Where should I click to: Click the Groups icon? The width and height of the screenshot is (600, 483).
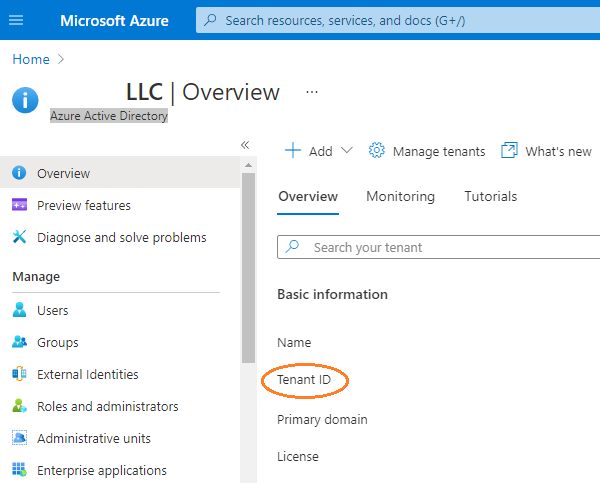[x=20, y=342]
